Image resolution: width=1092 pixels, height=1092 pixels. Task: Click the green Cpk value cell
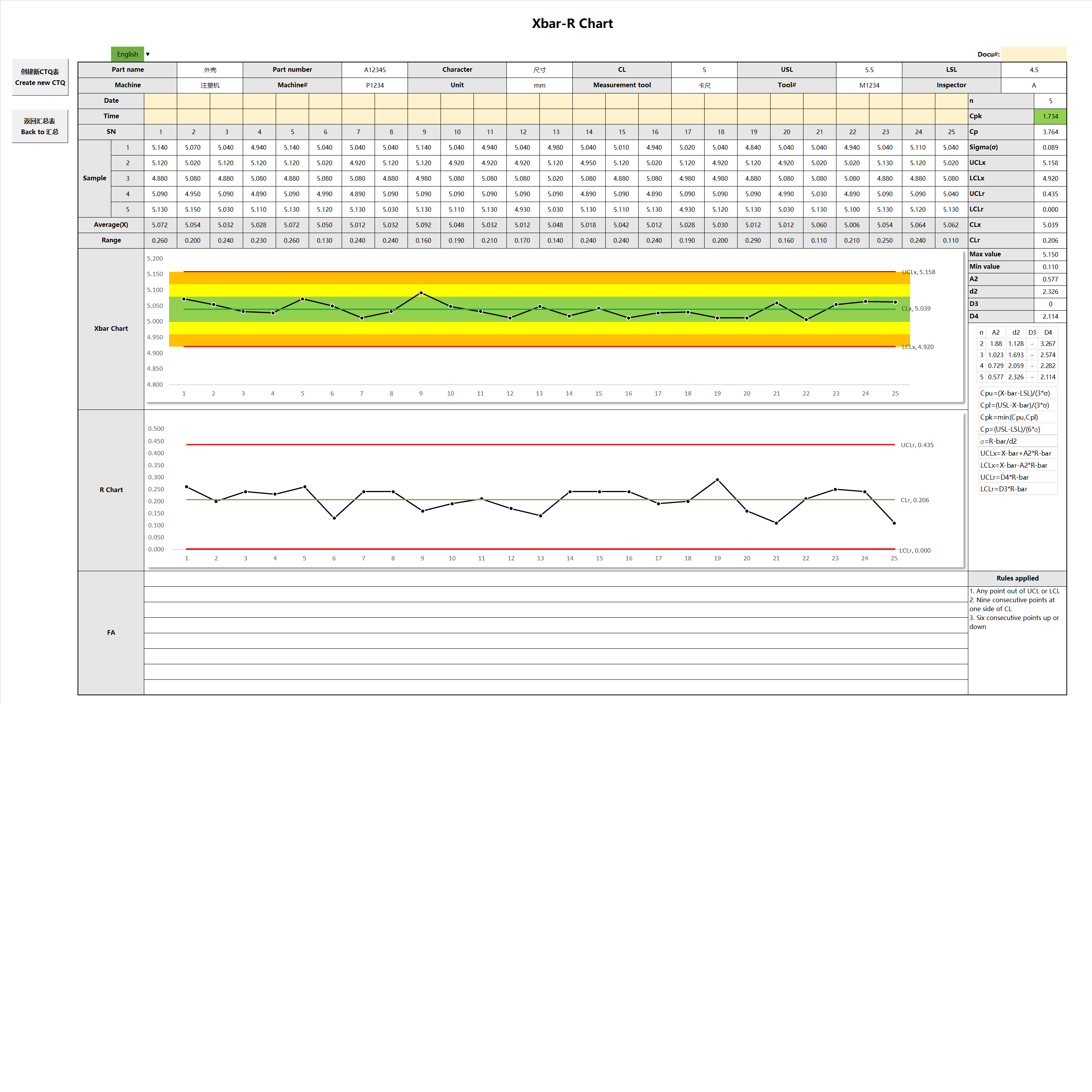1050,116
